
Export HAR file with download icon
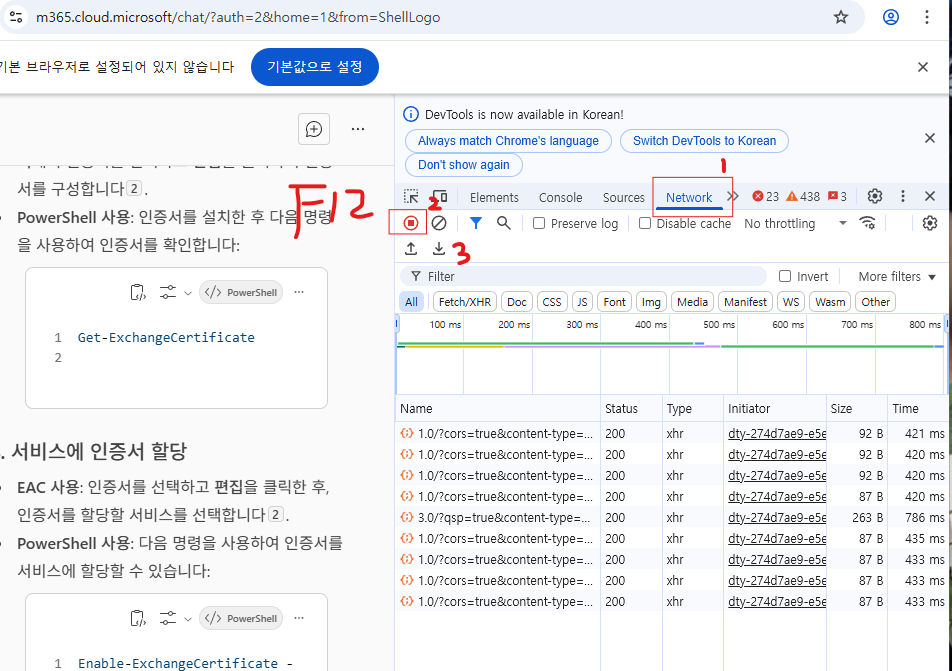point(438,248)
